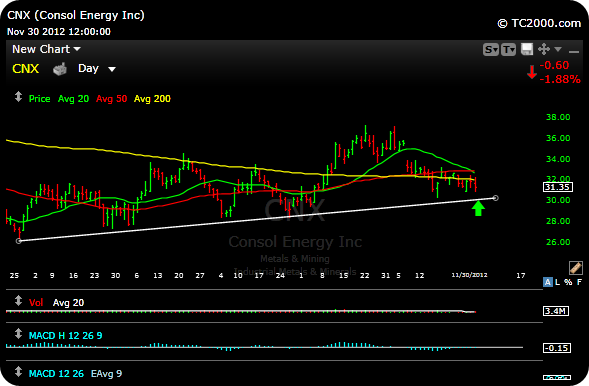The width and height of the screenshot is (589, 386).
Task: Click the drawing tools pencil icon
Action: (x=575, y=268)
